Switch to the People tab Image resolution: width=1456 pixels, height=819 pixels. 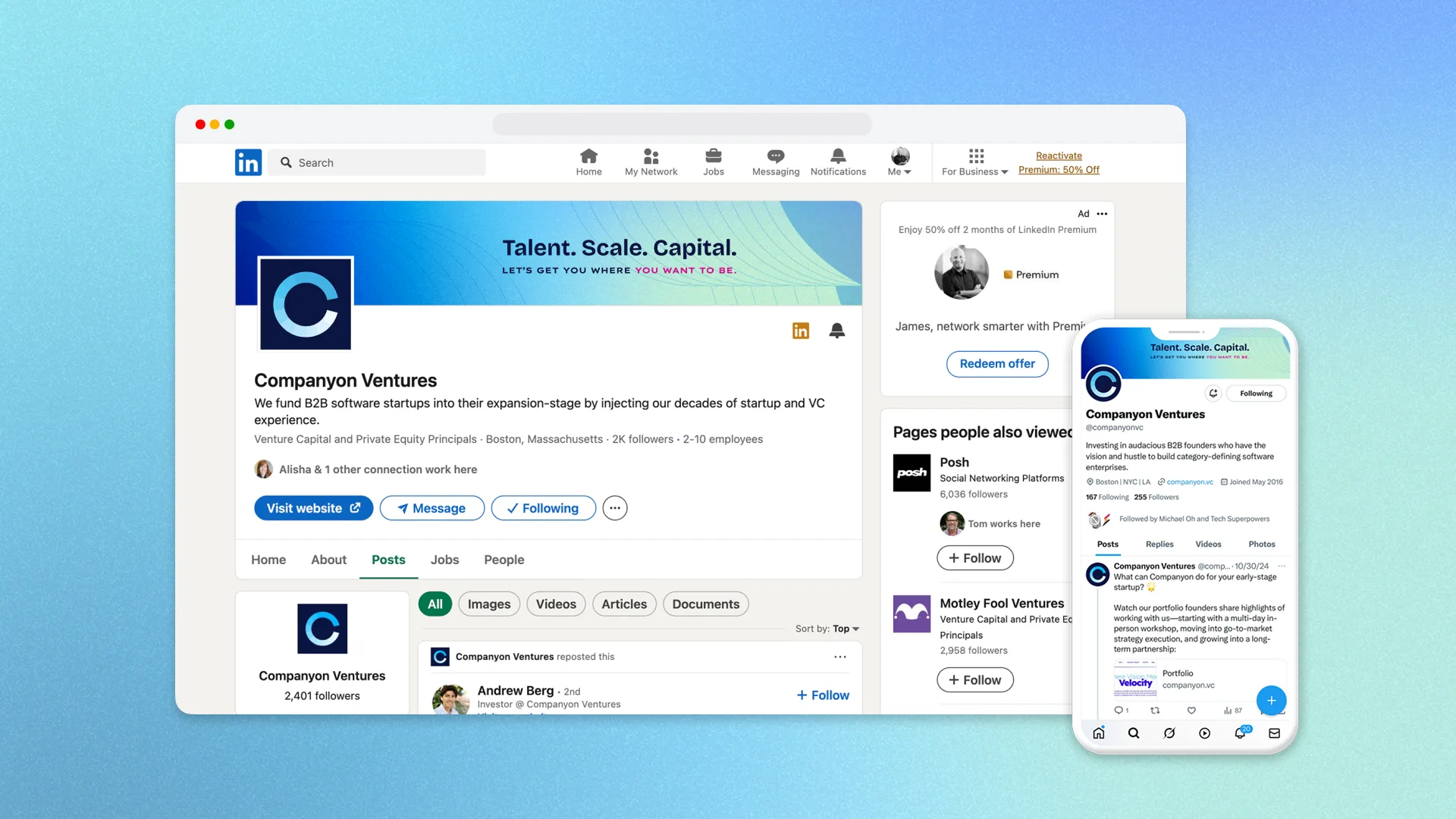(x=504, y=560)
